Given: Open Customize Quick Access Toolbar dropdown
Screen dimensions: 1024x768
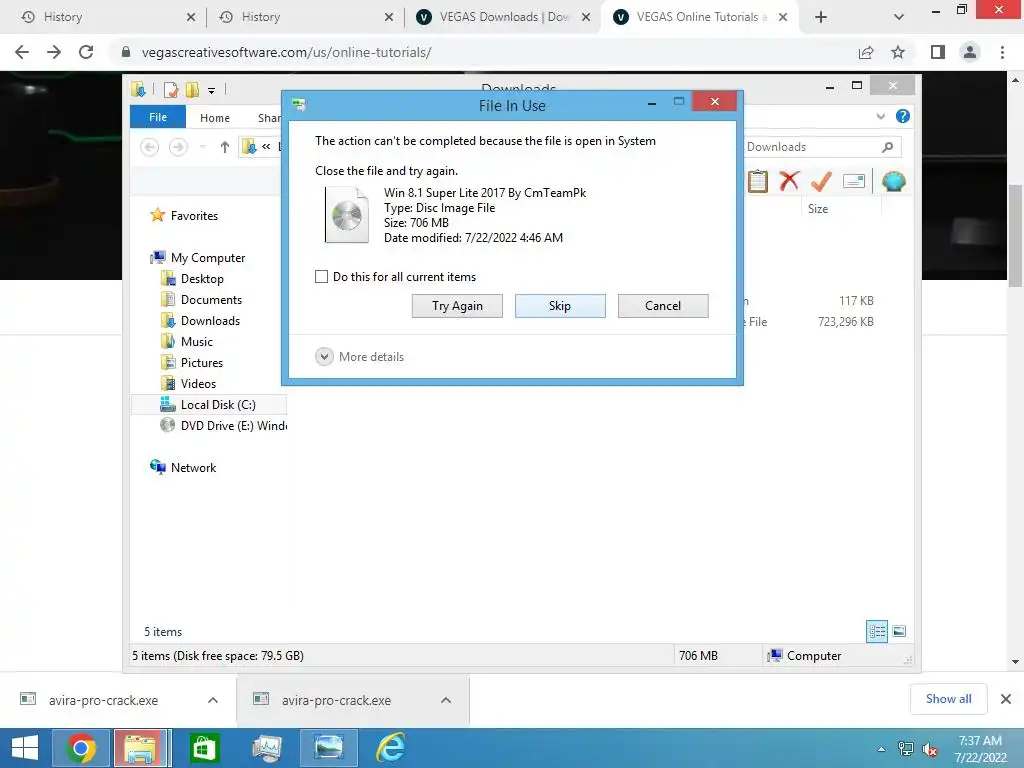Looking at the screenshot, I should pyautogui.click(x=211, y=90).
